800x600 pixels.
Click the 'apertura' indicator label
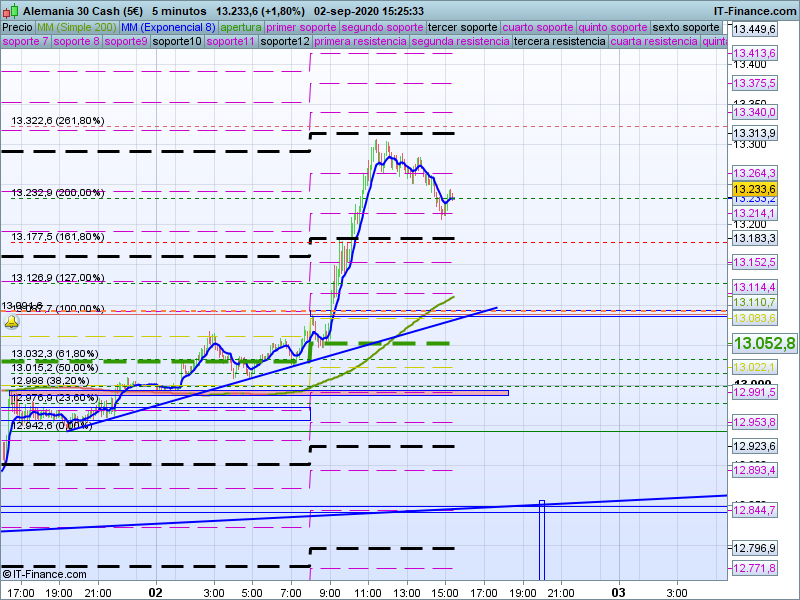tap(241, 27)
